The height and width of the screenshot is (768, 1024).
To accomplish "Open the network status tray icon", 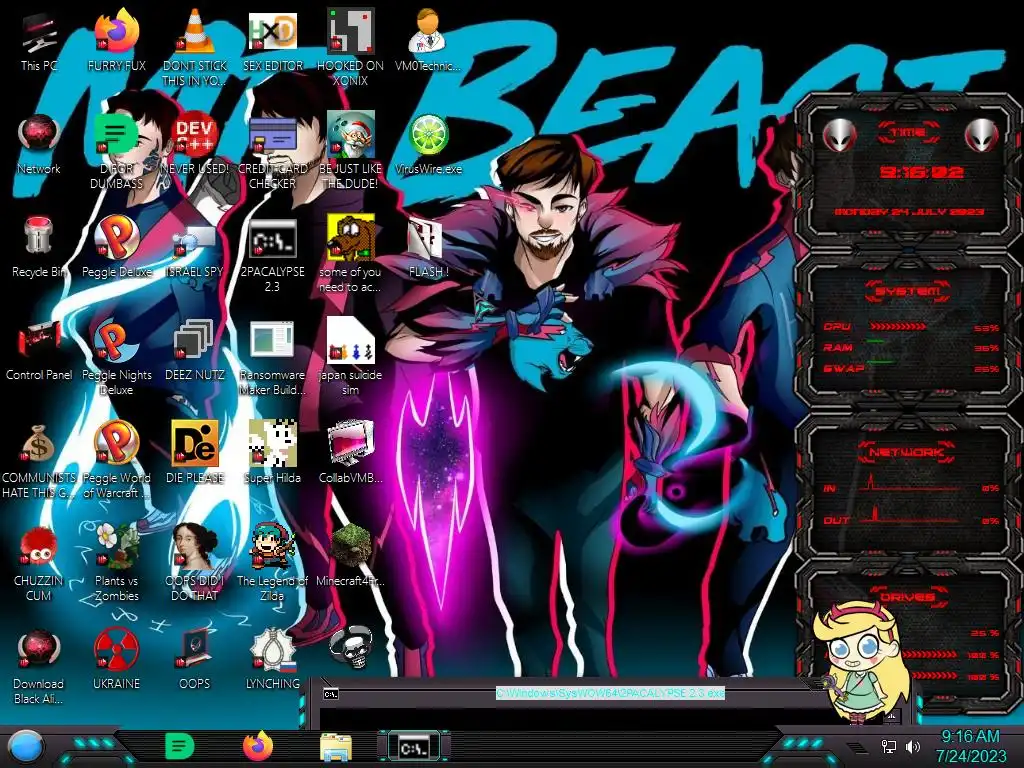I will click(x=889, y=746).
